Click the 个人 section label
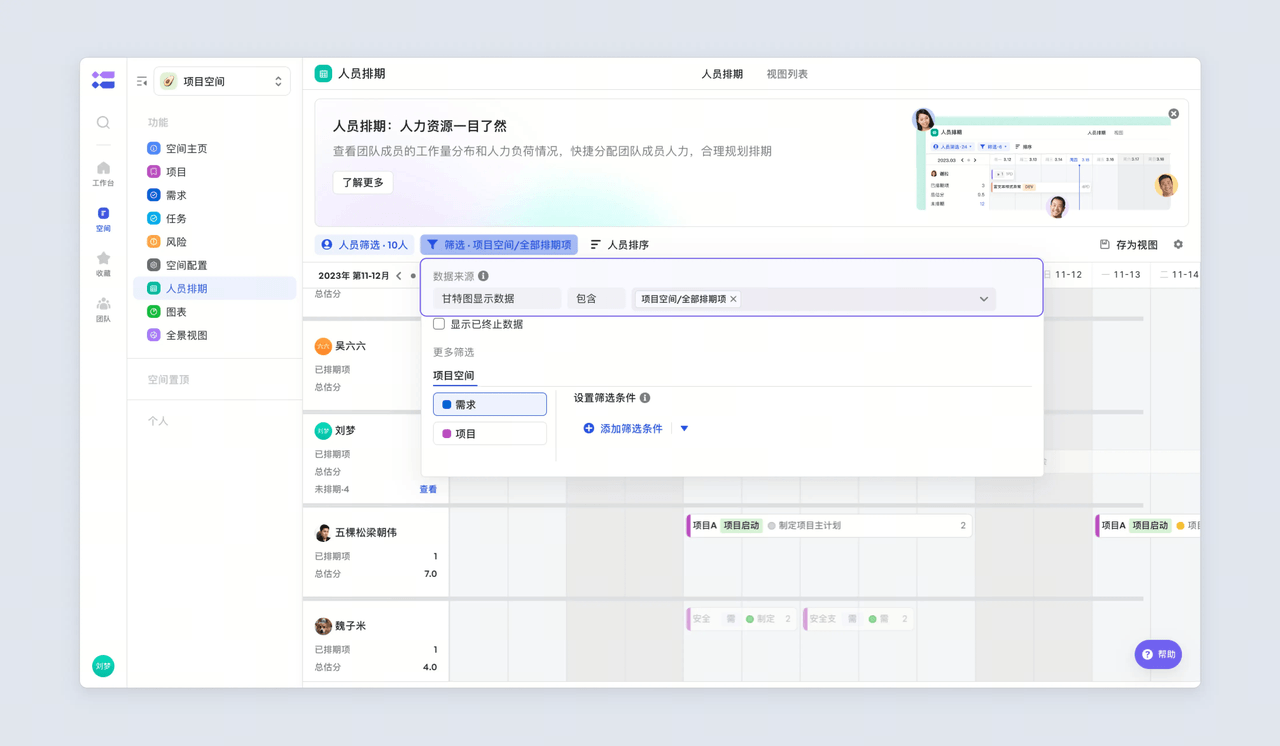Image resolution: width=1280 pixels, height=746 pixels. coord(158,422)
